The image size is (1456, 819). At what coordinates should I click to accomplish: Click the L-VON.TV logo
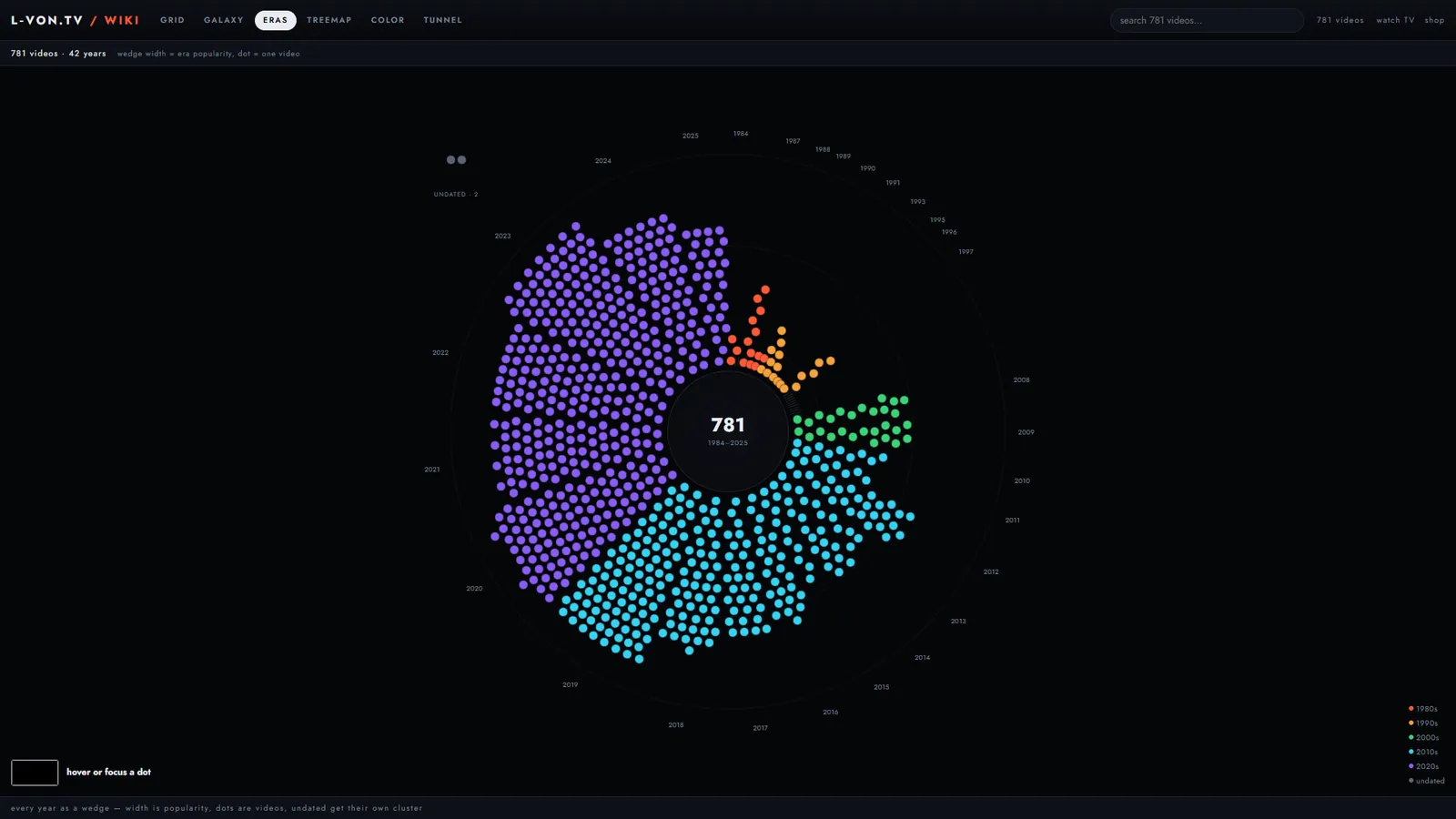point(47,20)
